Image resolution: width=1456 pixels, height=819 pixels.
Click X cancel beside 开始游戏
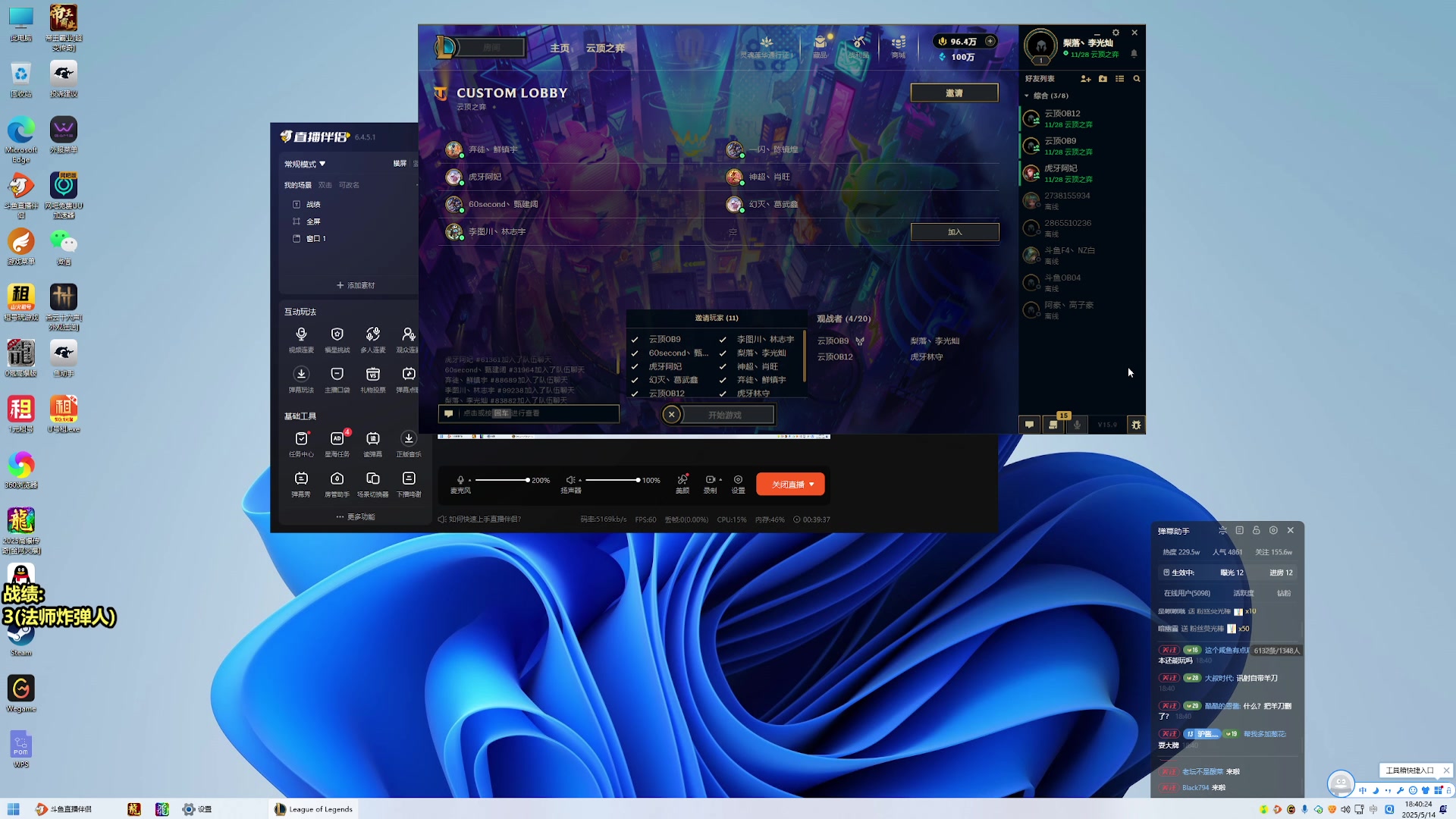coord(671,415)
